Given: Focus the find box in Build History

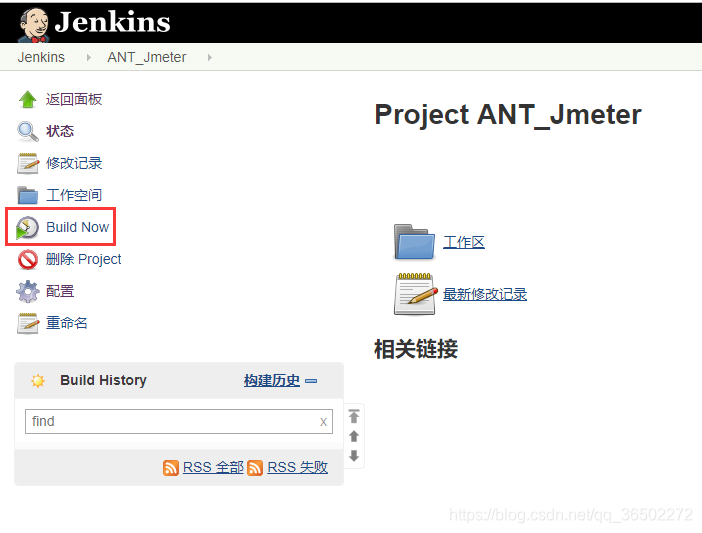Looking at the screenshot, I should tap(179, 422).
